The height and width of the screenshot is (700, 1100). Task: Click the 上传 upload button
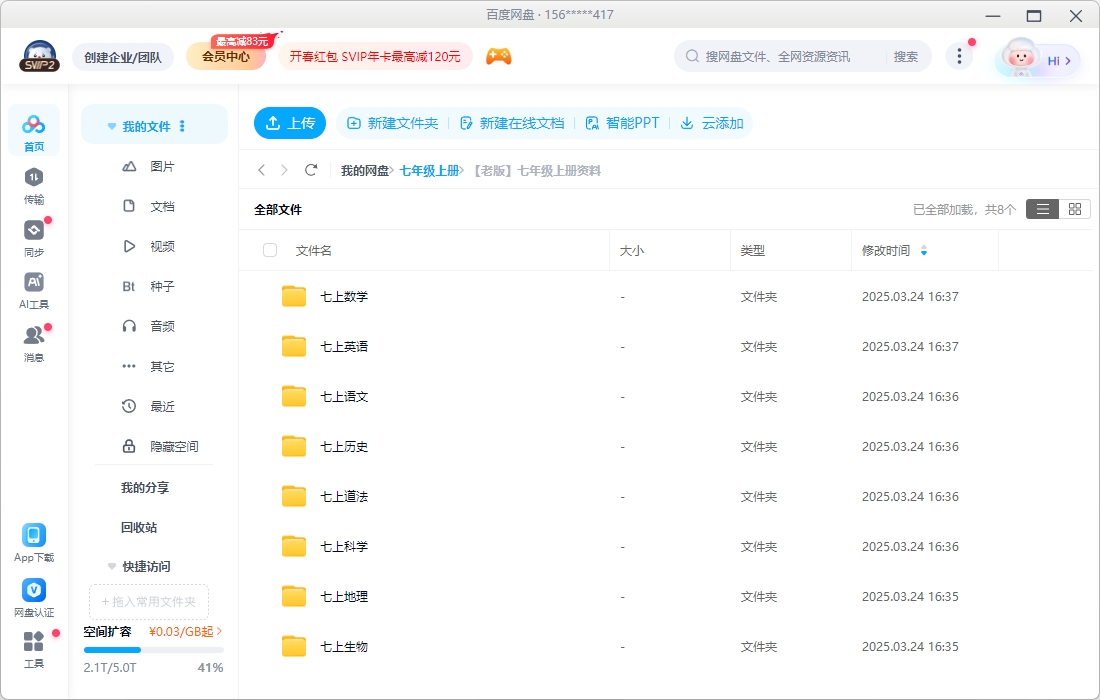290,123
